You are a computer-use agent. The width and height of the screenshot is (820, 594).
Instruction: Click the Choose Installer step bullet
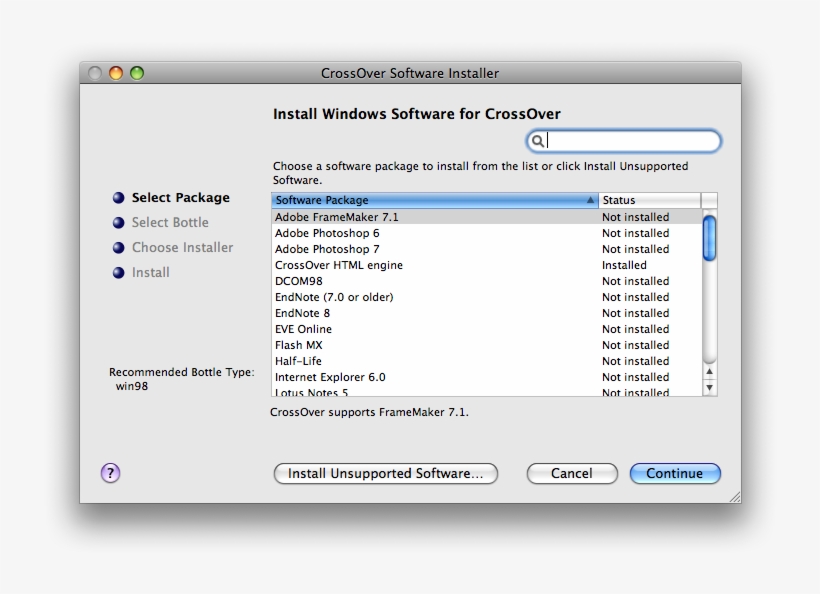coord(119,248)
